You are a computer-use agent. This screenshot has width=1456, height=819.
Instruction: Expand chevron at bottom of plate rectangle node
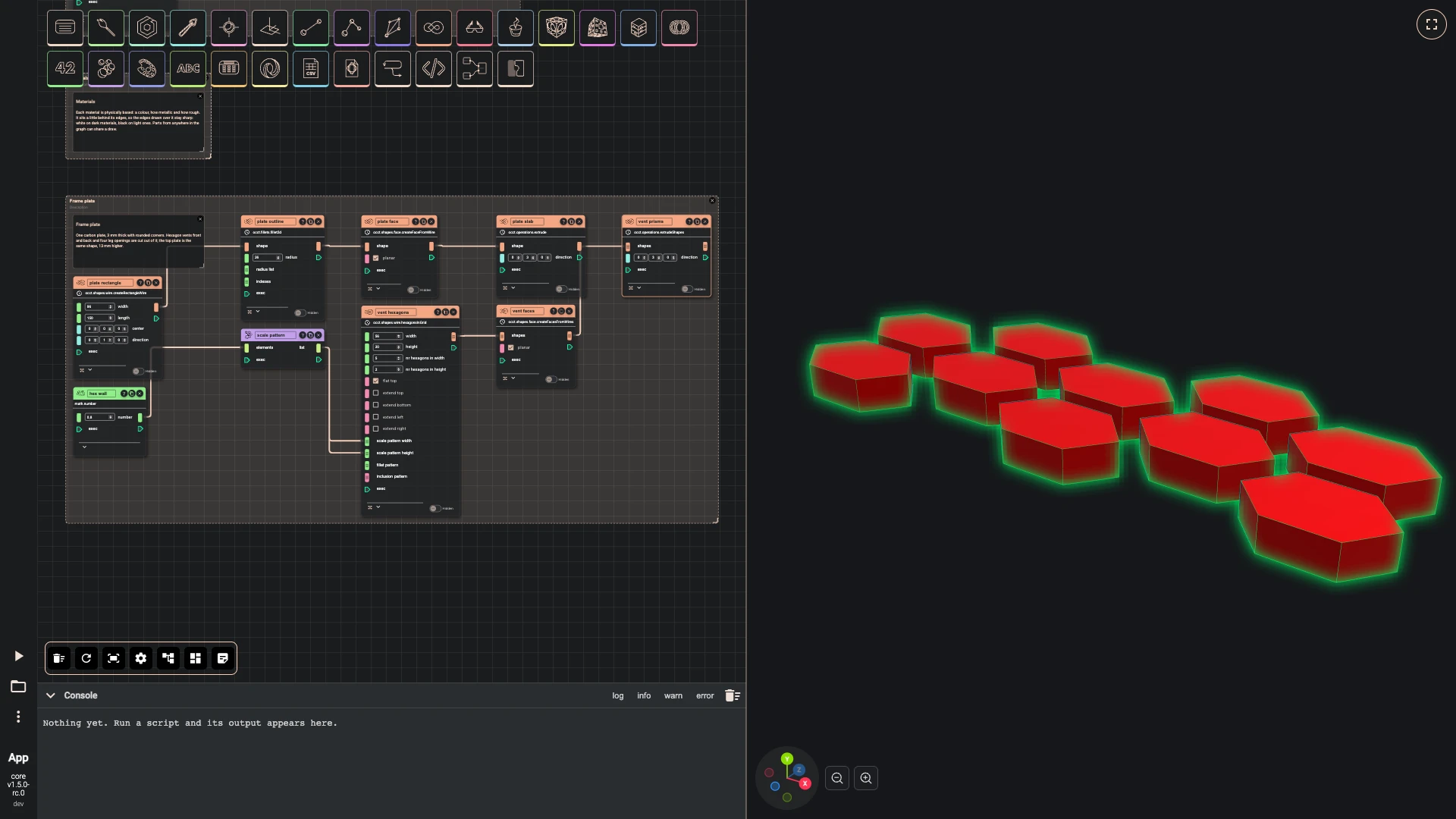point(90,370)
